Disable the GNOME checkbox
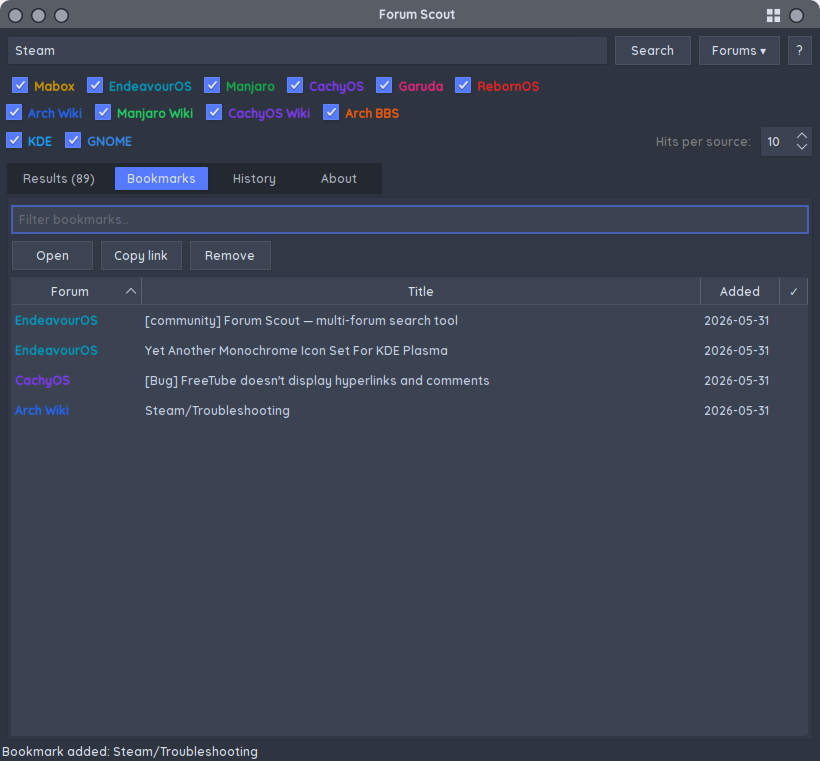This screenshot has height=761, width=820. tap(73, 141)
